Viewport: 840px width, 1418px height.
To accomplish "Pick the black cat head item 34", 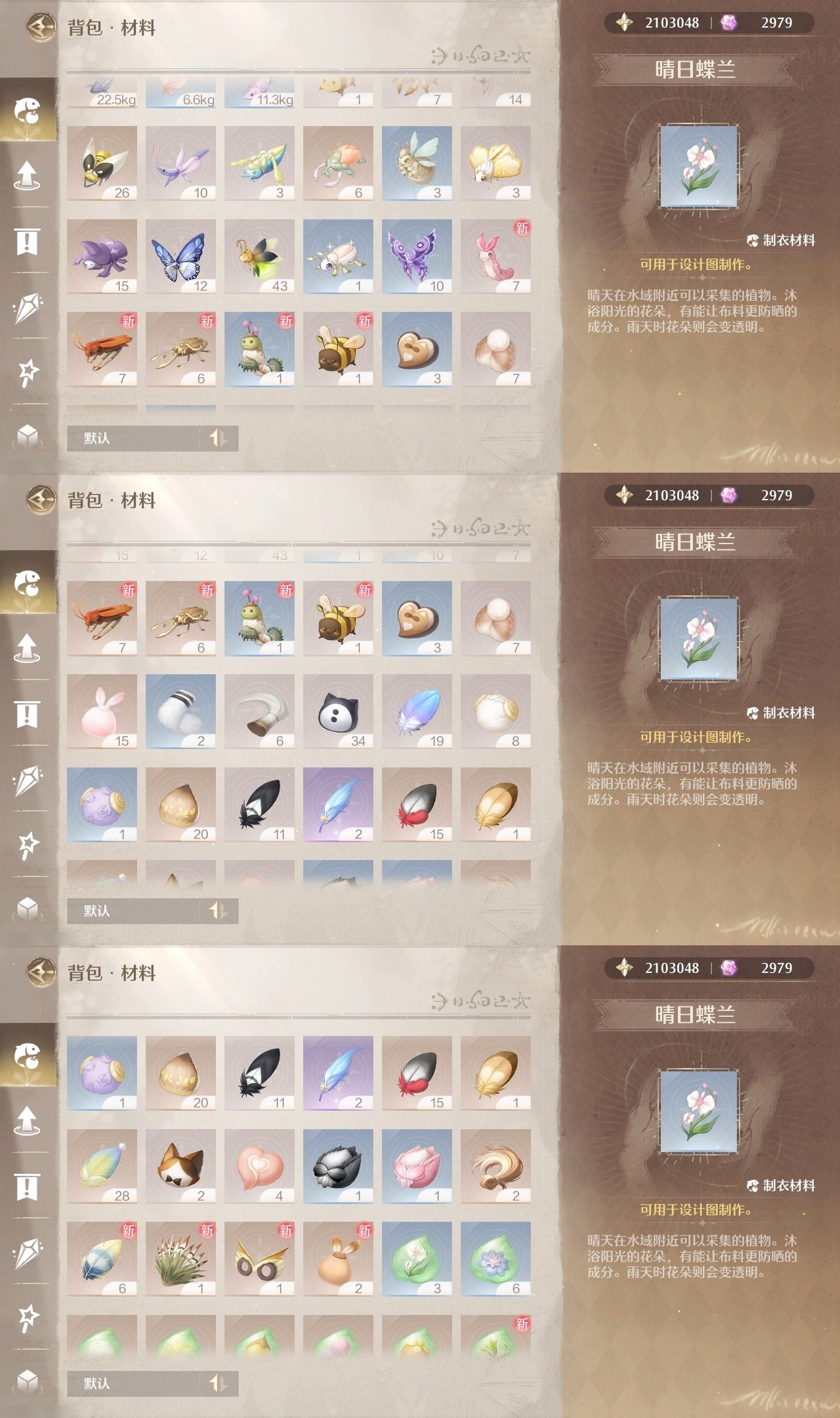I will (338, 712).
